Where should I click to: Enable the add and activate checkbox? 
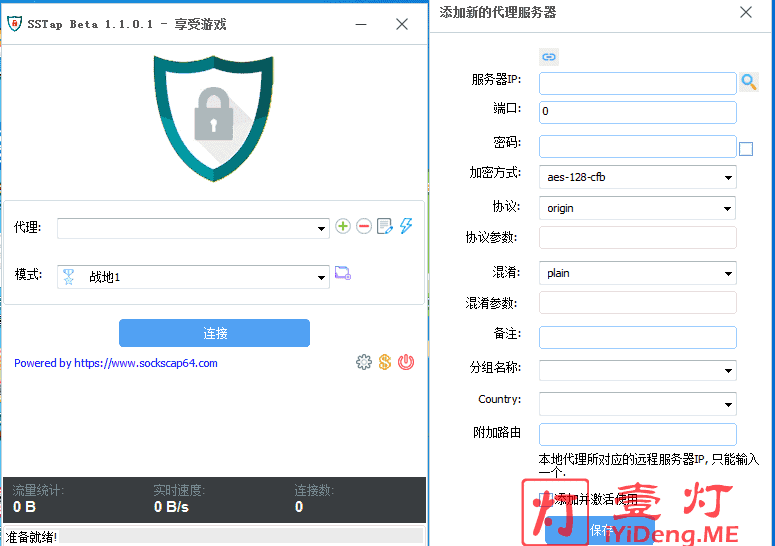[x=545, y=498]
